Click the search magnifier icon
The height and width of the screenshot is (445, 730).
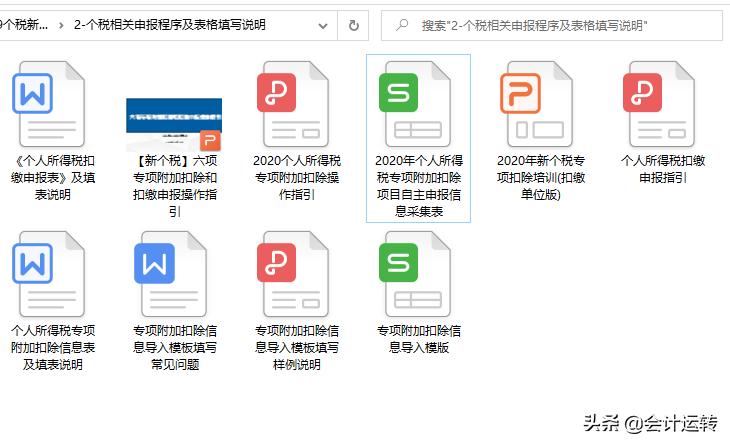[402, 25]
